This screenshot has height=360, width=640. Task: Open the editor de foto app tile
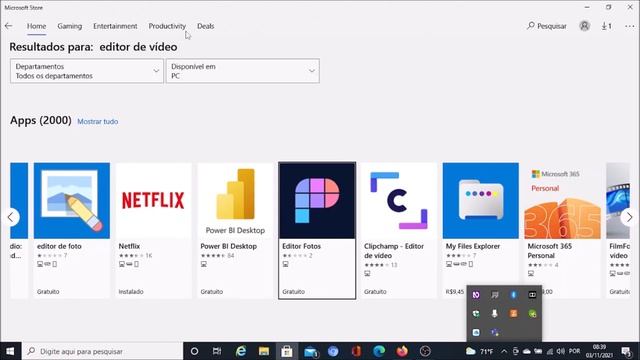(72, 230)
